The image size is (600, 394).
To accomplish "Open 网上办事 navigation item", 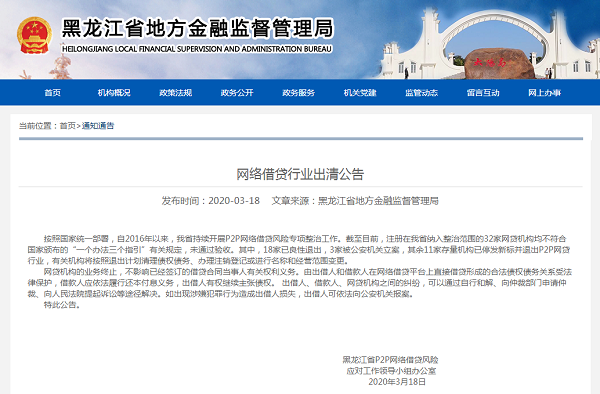I will pos(545,93).
